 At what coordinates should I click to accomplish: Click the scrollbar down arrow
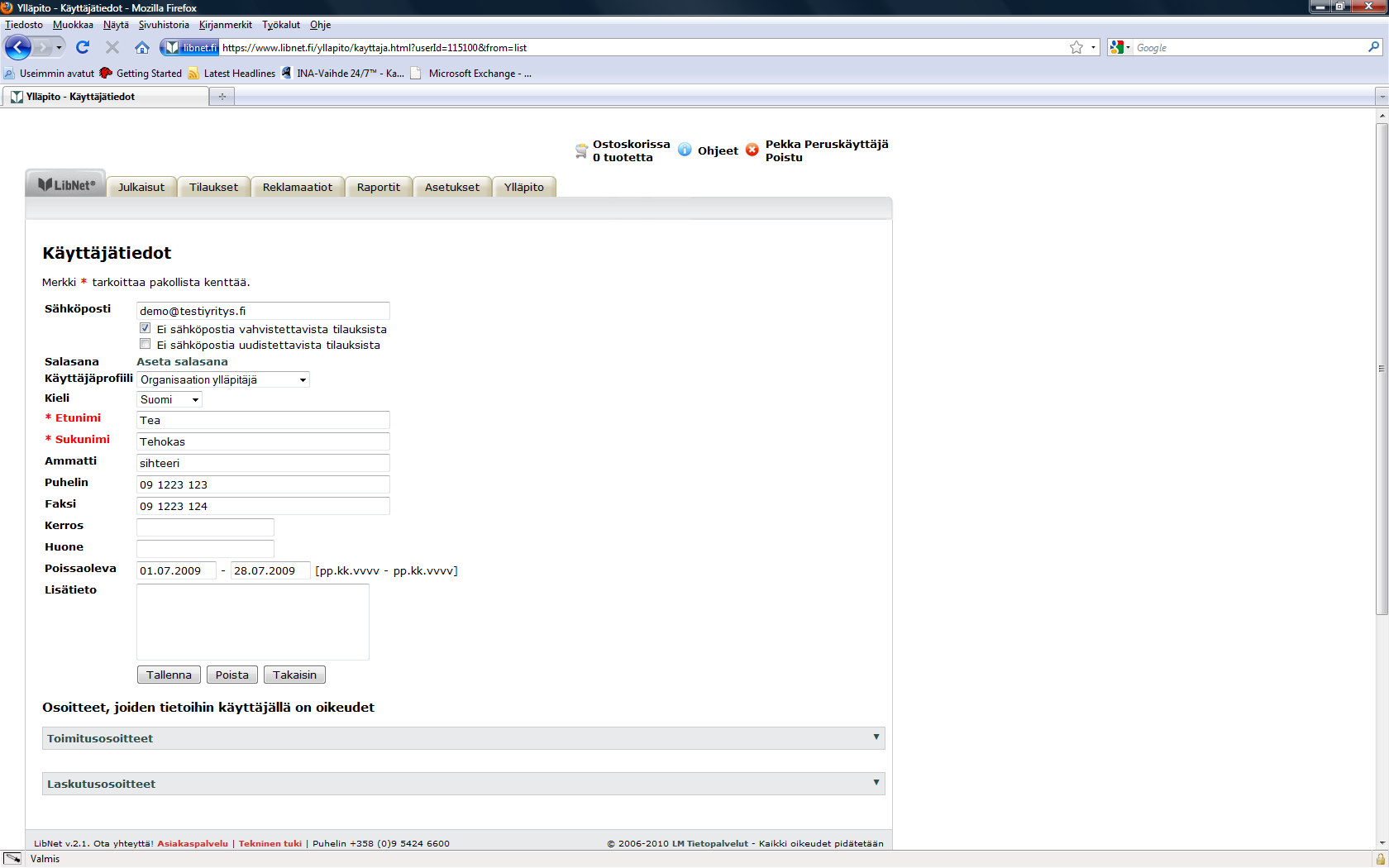click(1382, 842)
